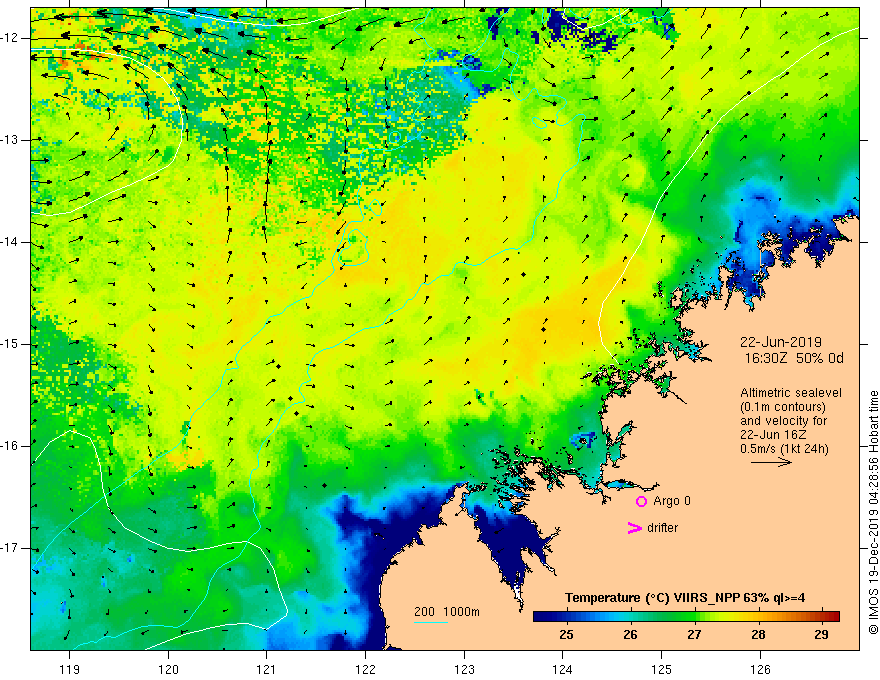Click the text 16:30Z 50% 0d
This screenshot has height=680, width=880.
794,358
